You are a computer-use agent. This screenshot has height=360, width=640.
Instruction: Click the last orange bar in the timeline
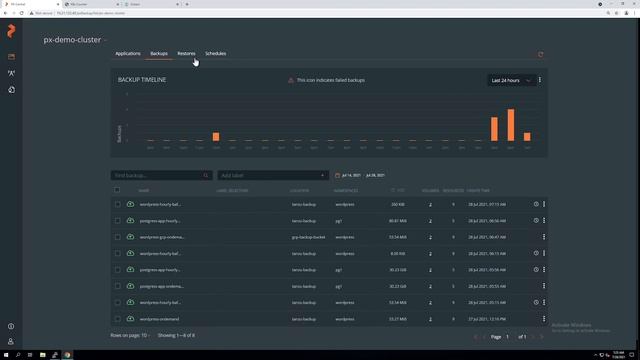coord(527,137)
